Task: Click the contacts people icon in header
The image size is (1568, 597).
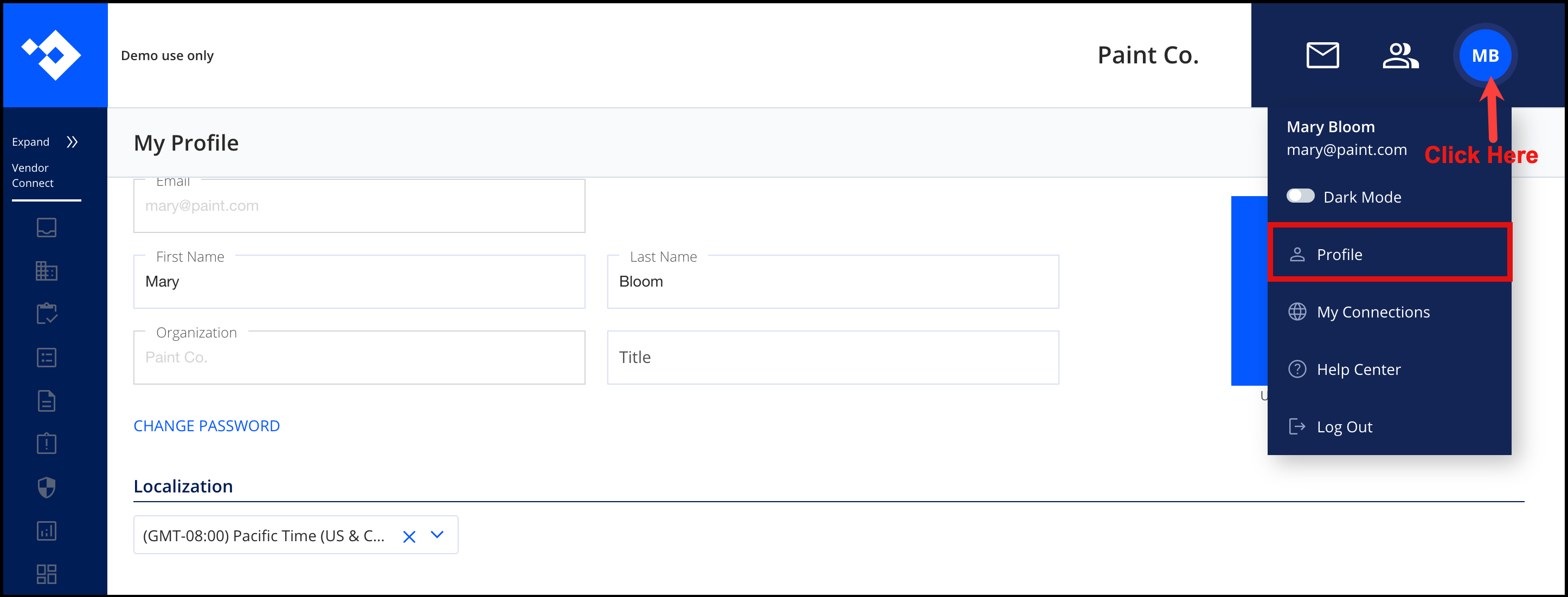Action: click(1400, 55)
